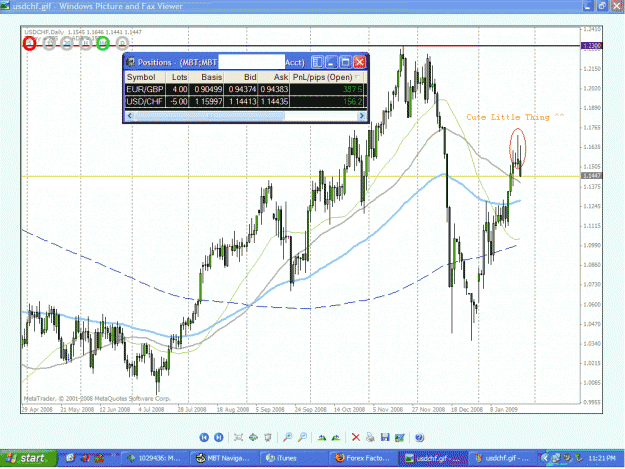Click the red Quick Launch icon
The image size is (625, 469).
point(85,458)
